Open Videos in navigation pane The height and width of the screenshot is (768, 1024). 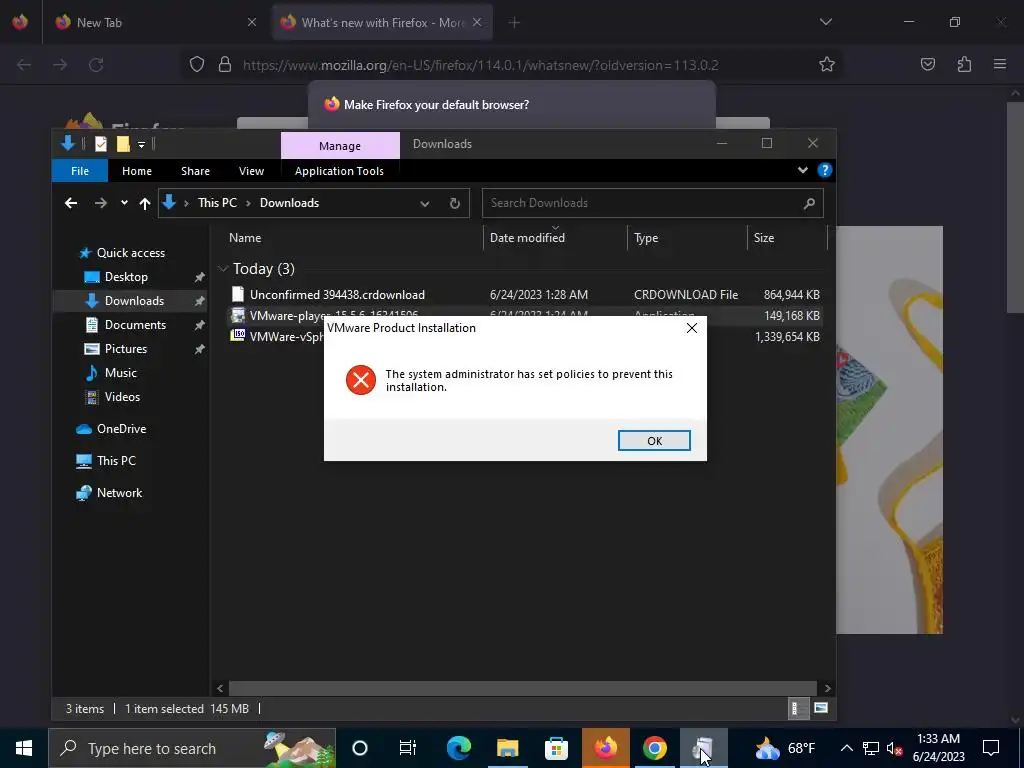pos(122,397)
